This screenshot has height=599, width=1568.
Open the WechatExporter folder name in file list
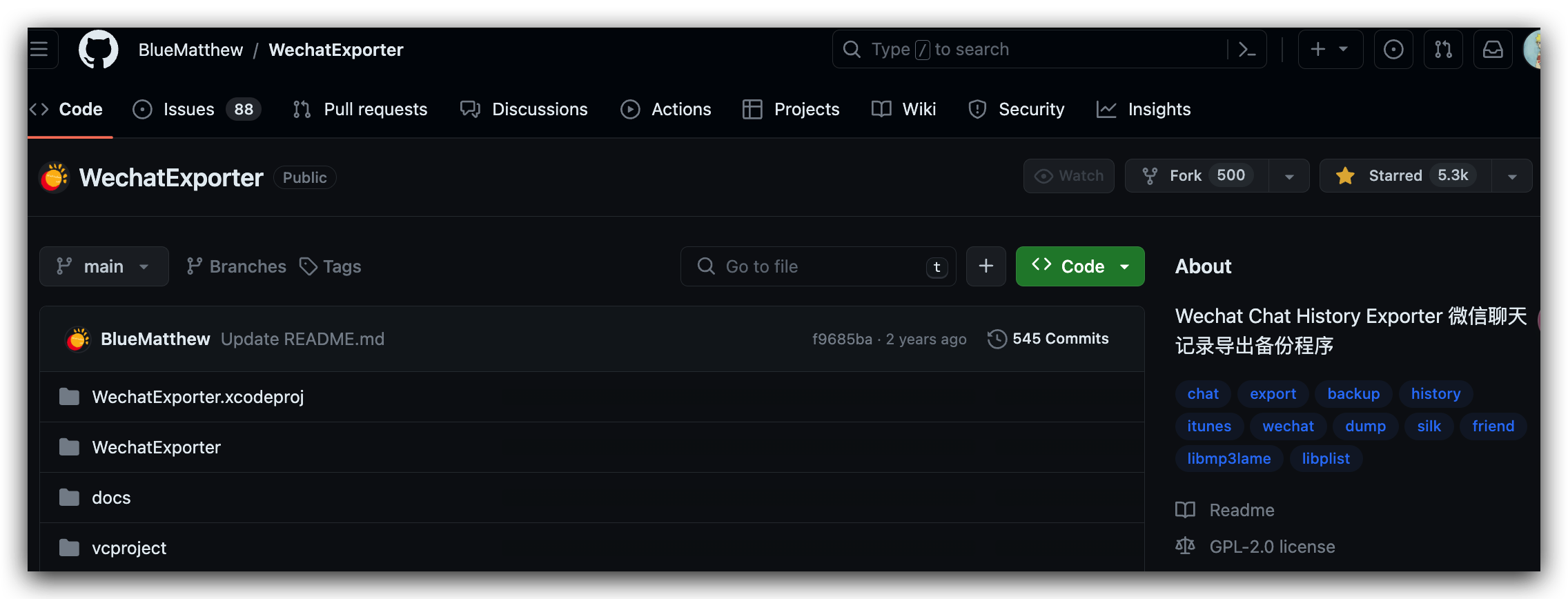(156, 447)
